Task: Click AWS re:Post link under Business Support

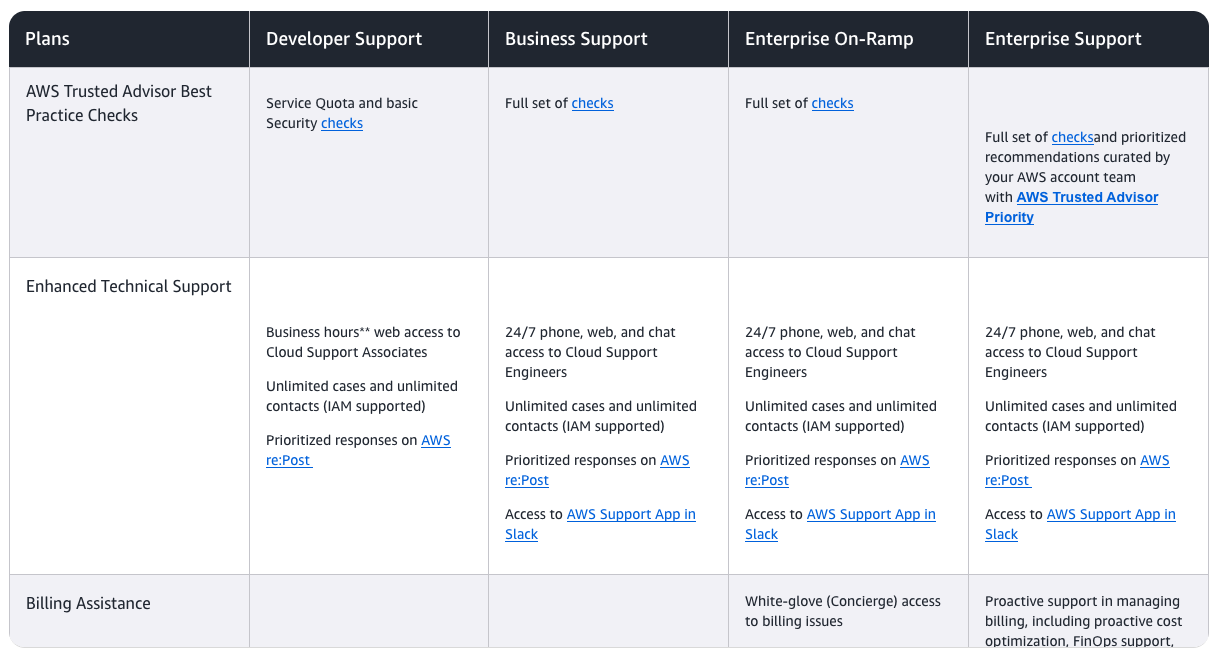Action: click(674, 461)
